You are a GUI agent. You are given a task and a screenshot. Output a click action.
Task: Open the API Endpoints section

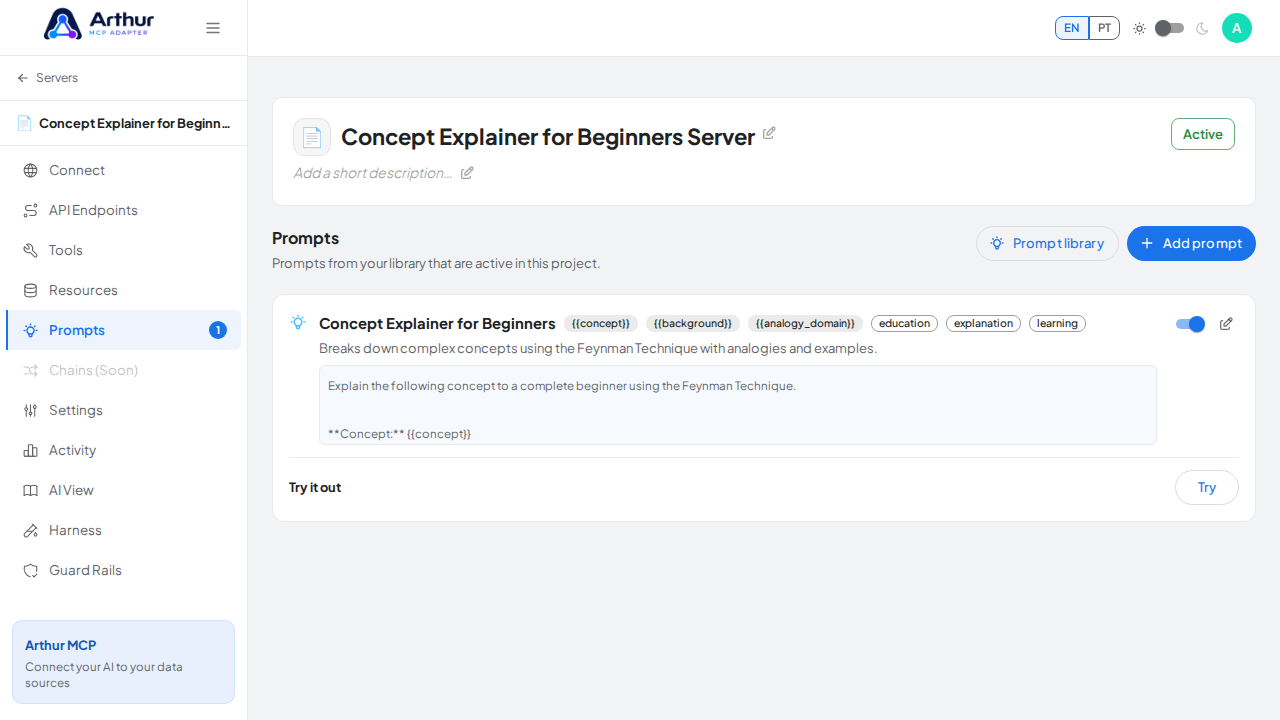pyautogui.click(x=123, y=210)
